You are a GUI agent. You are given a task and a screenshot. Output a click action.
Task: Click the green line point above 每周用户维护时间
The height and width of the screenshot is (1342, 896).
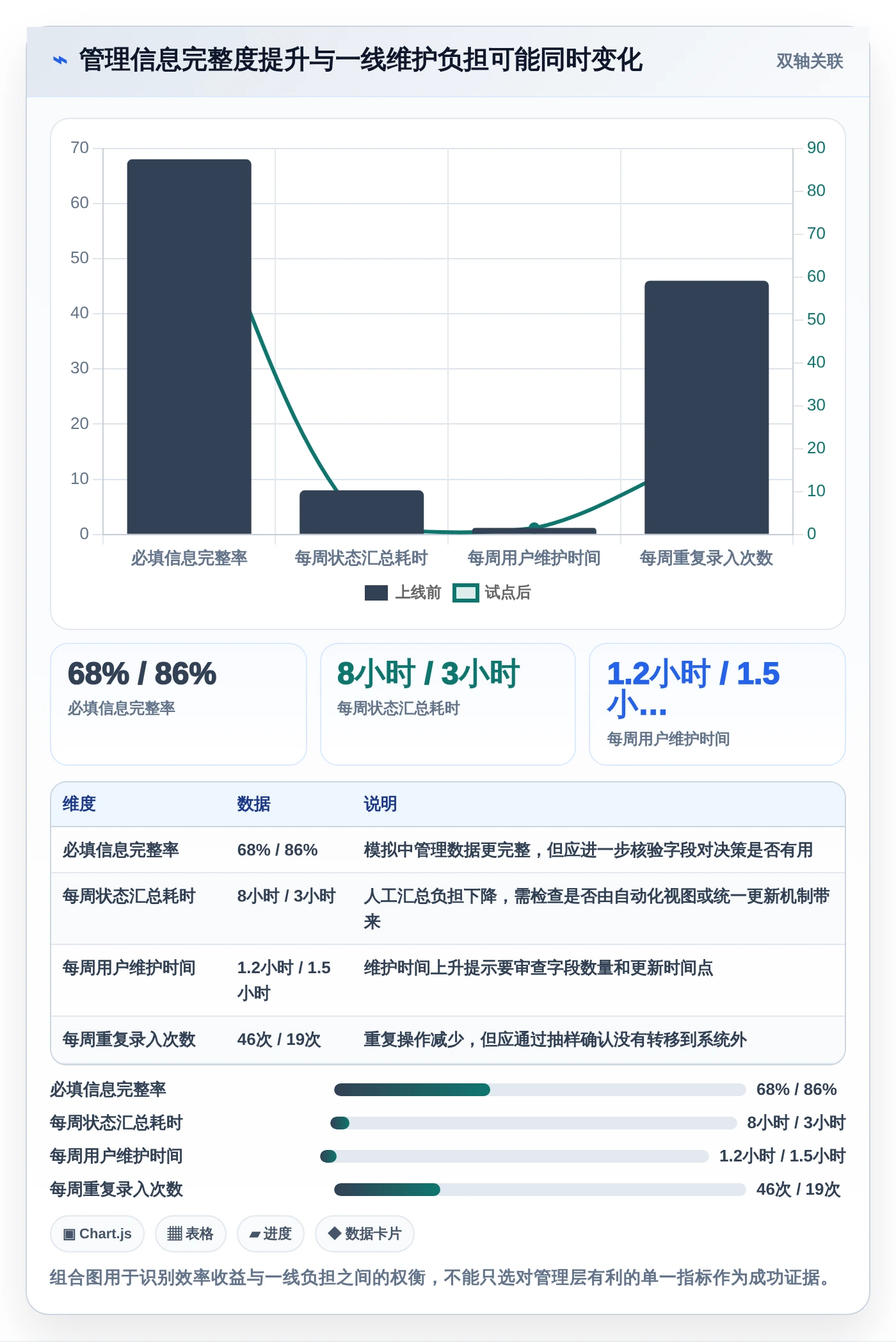coord(534,528)
